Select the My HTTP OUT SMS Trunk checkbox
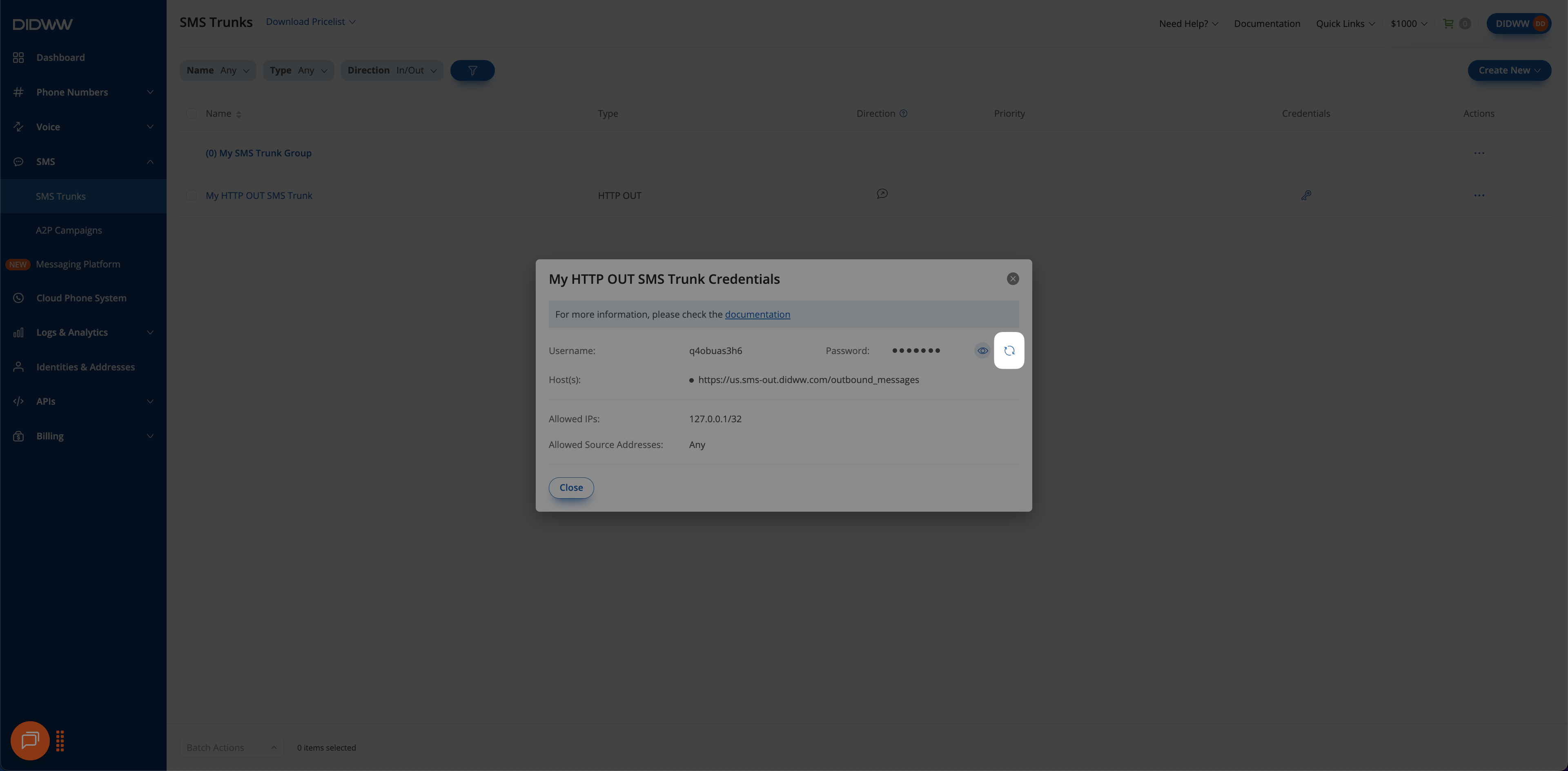The image size is (1568, 771). tap(191, 195)
